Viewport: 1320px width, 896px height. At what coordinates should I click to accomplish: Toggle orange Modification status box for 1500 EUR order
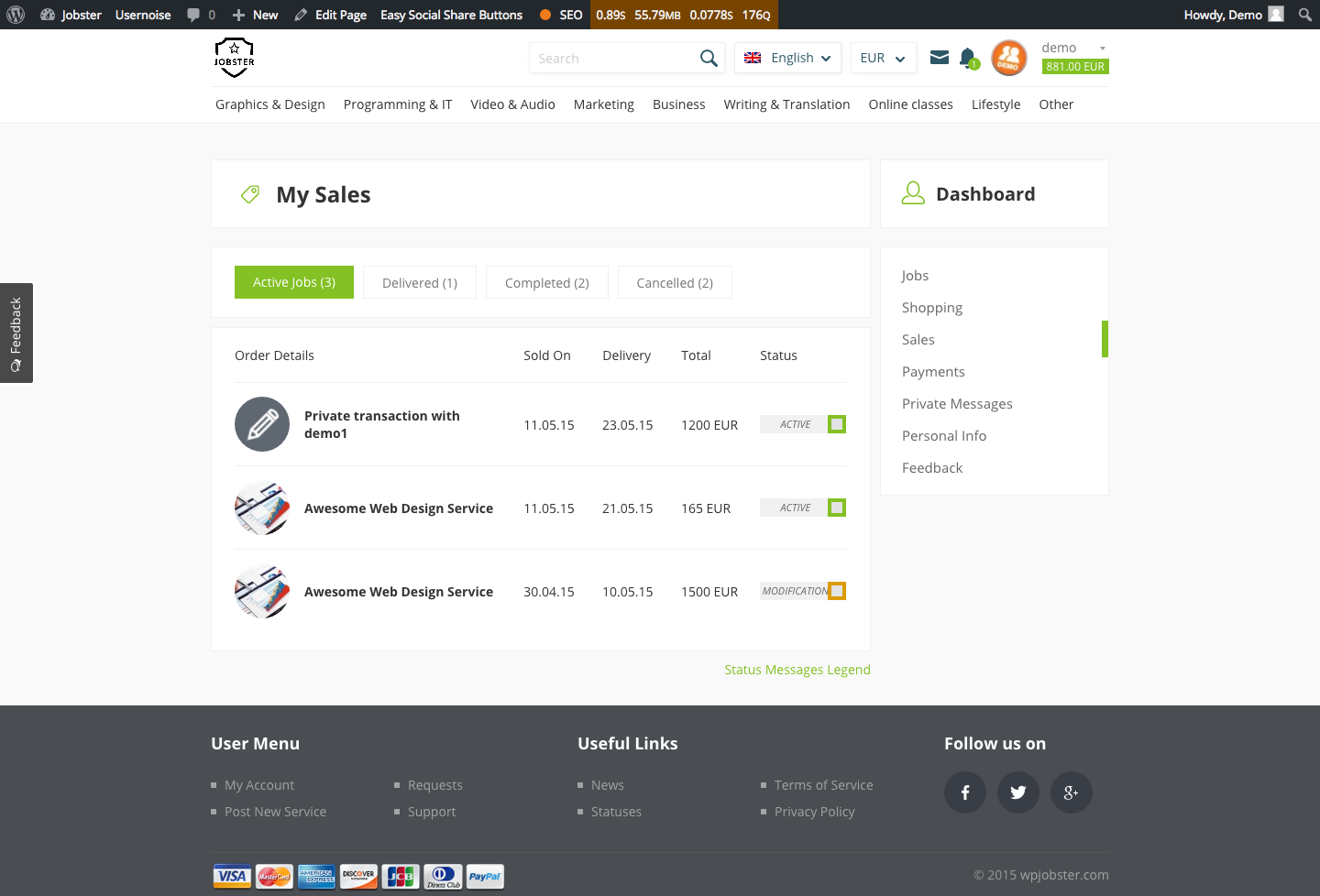coord(837,591)
